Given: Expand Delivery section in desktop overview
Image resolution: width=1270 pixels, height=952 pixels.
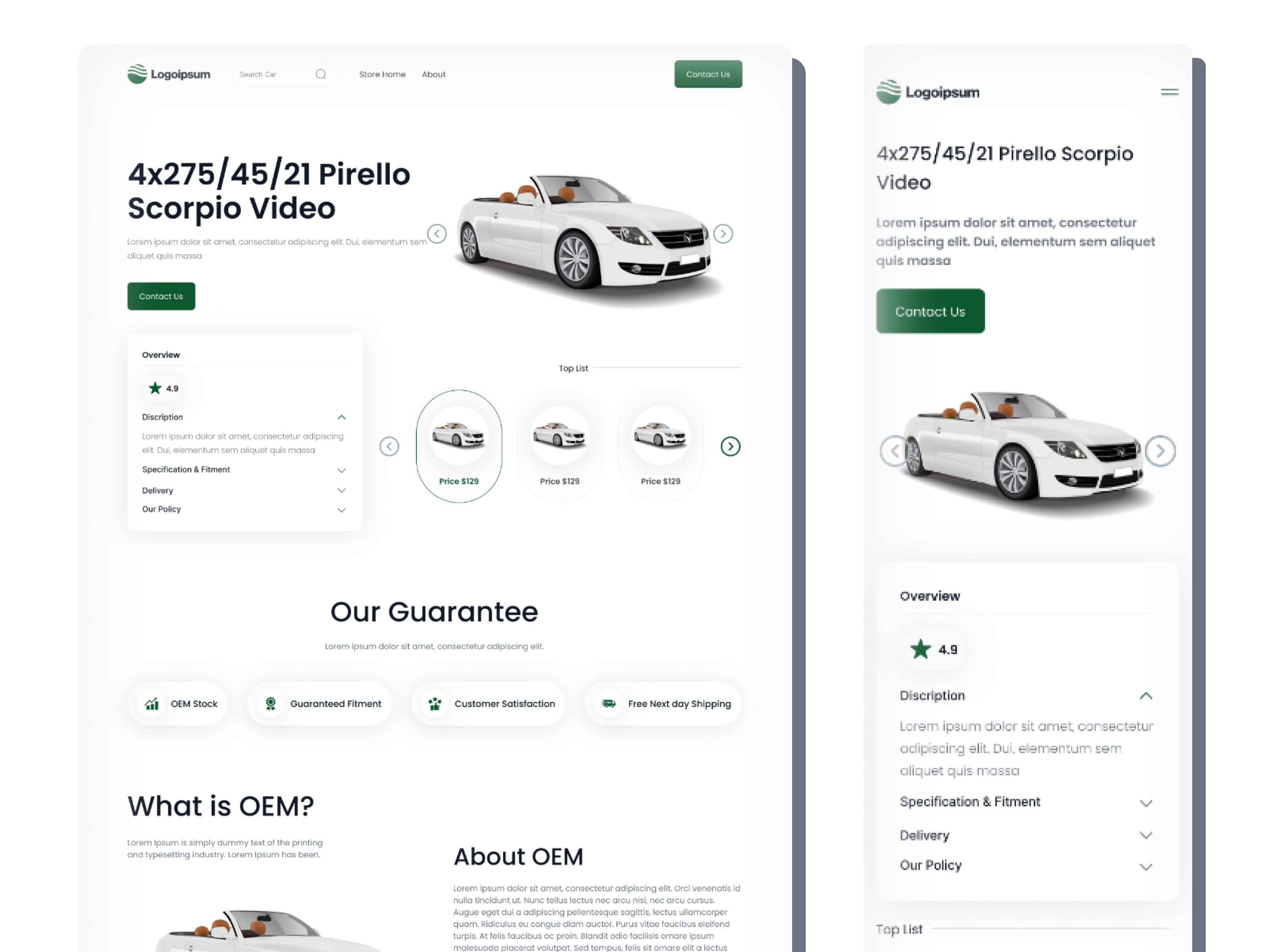Looking at the screenshot, I should 342,491.
